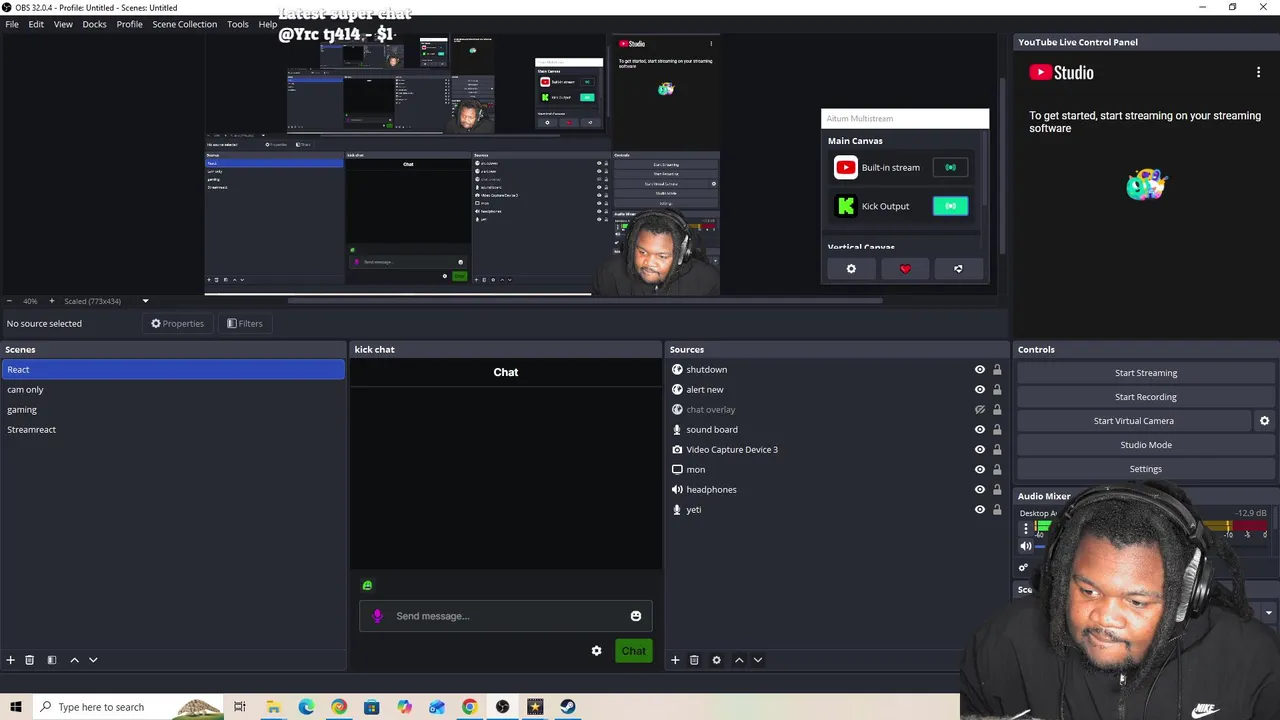Viewport: 1280px width, 720px height.
Task: Enter Studio Mode
Action: (x=1146, y=445)
